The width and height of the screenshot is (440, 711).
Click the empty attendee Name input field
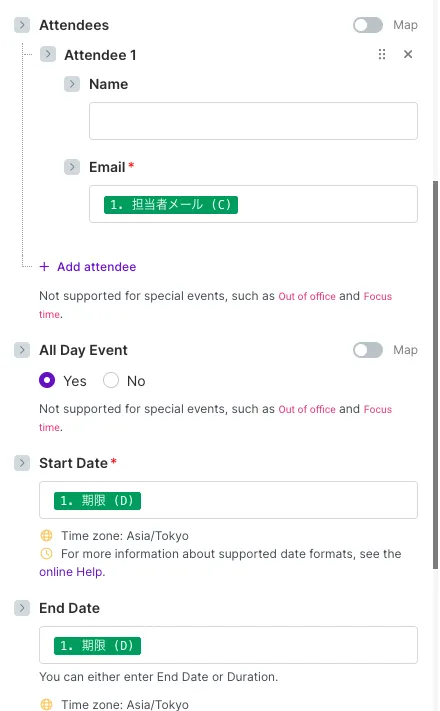coord(253,121)
